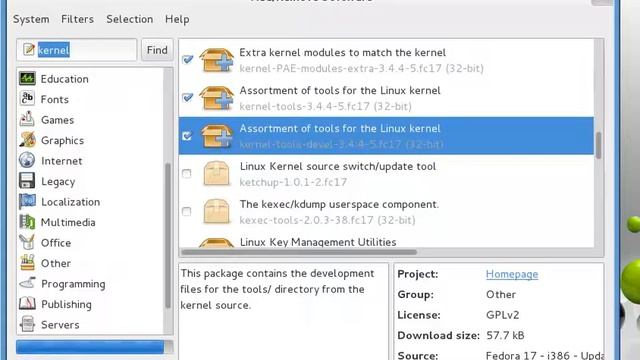Select the Servers category icon
The height and width of the screenshot is (360, 640).
pyautogui.click(x=27, y=324)
